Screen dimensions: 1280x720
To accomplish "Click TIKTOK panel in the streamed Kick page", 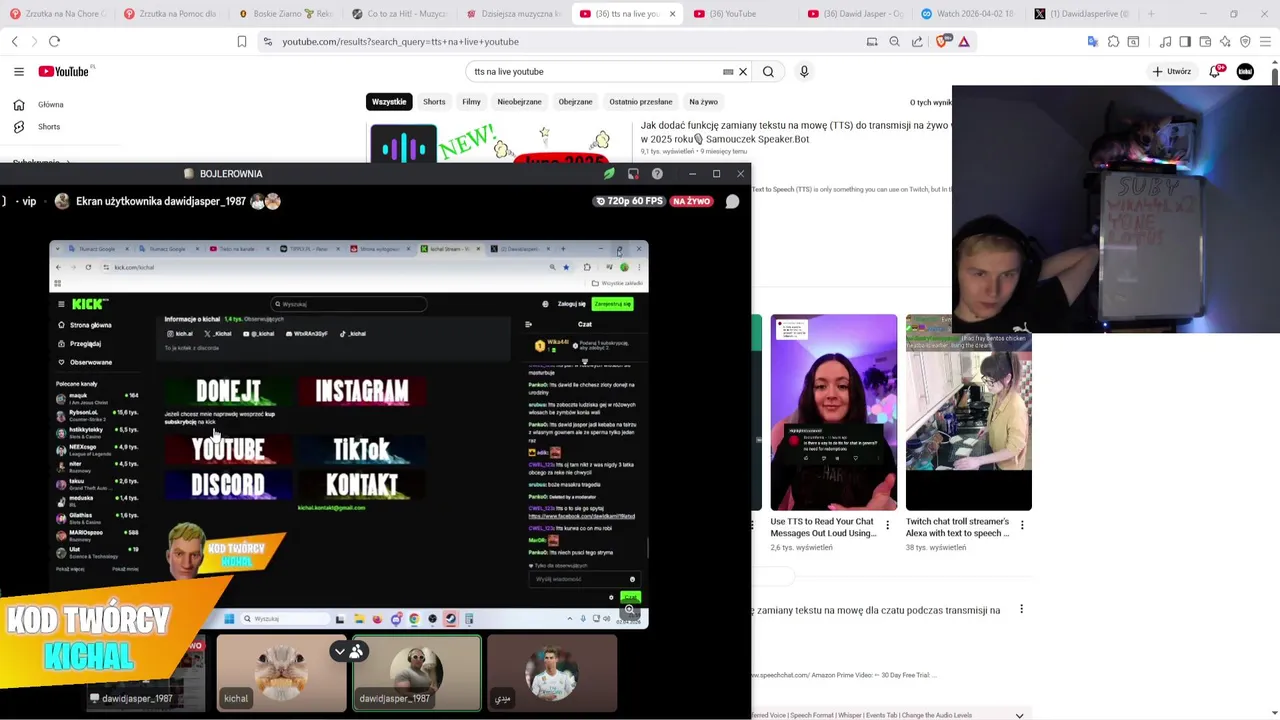I will (362, 450).
